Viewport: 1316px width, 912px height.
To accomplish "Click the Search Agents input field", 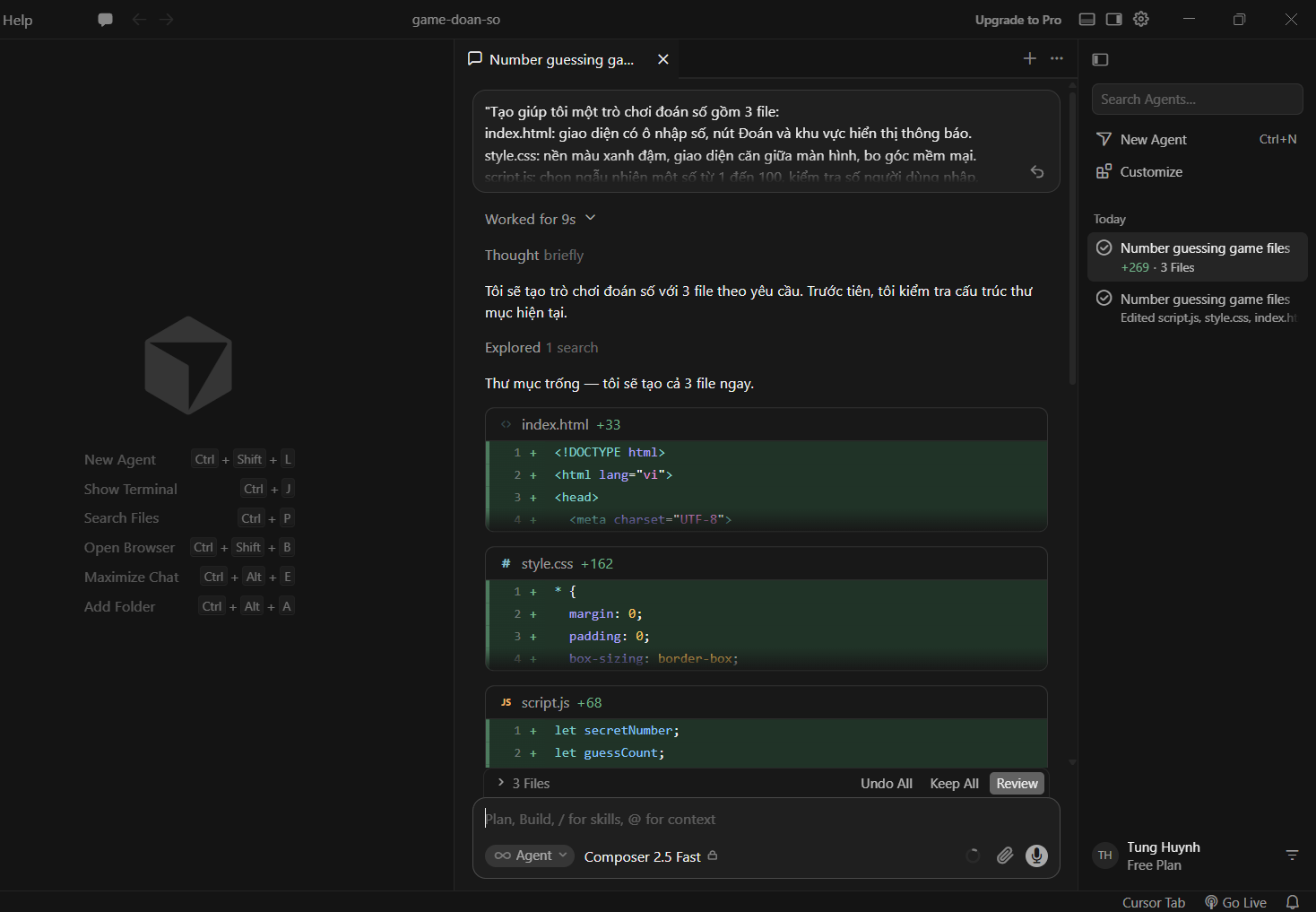I will coord(1197,100).
